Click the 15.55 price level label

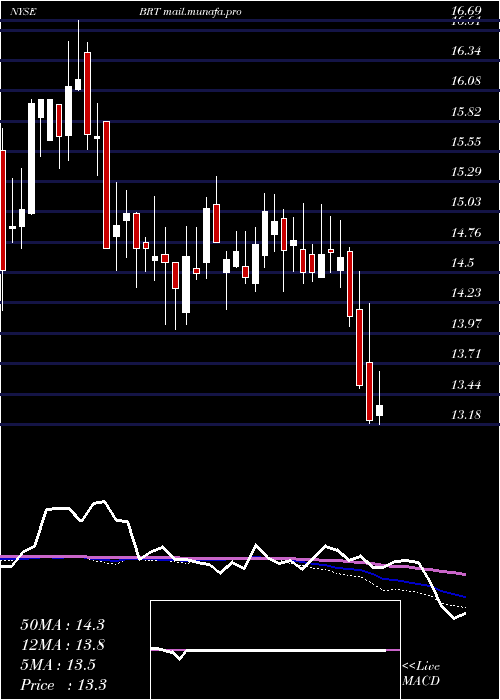tap(467, 142)
